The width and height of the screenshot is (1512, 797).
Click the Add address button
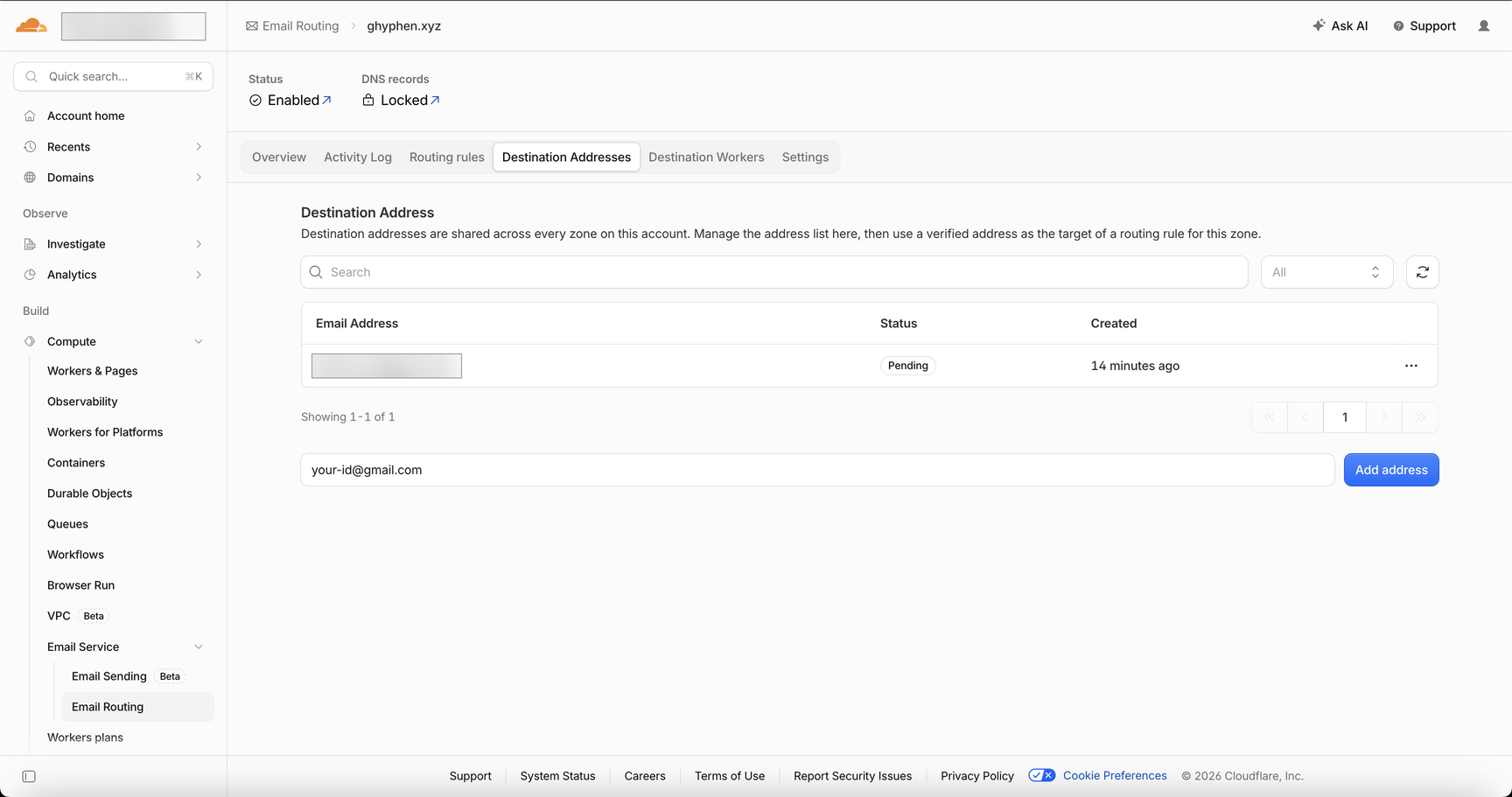coord(1391,470)
